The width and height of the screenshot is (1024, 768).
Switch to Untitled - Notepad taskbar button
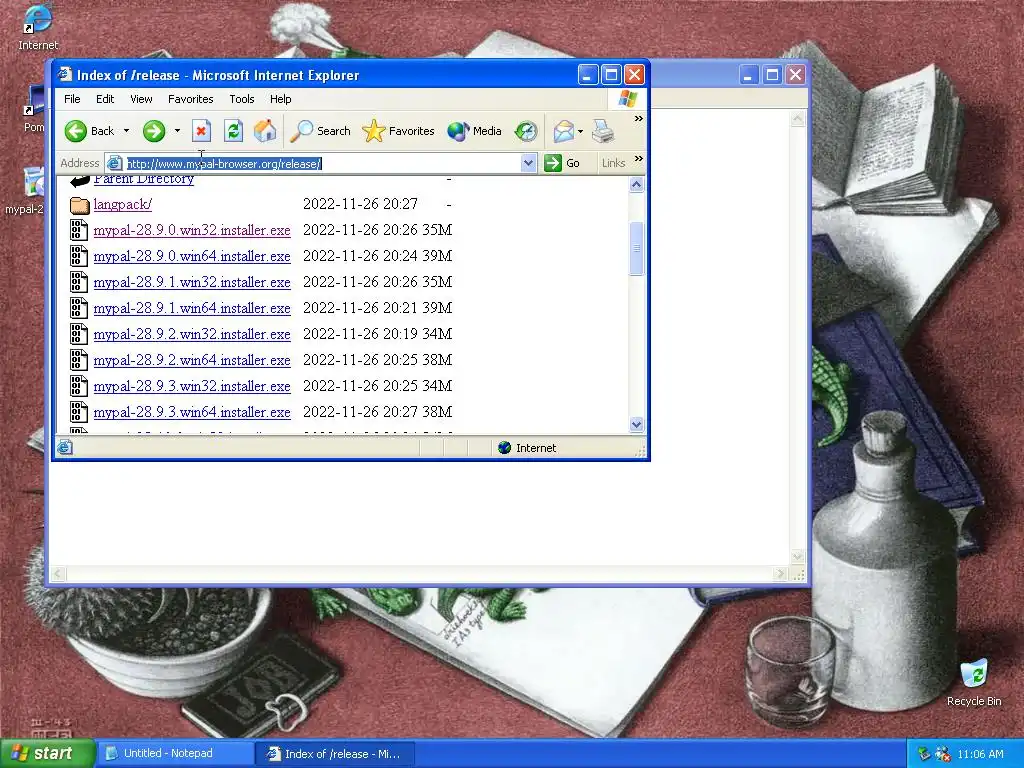[174, 753]
